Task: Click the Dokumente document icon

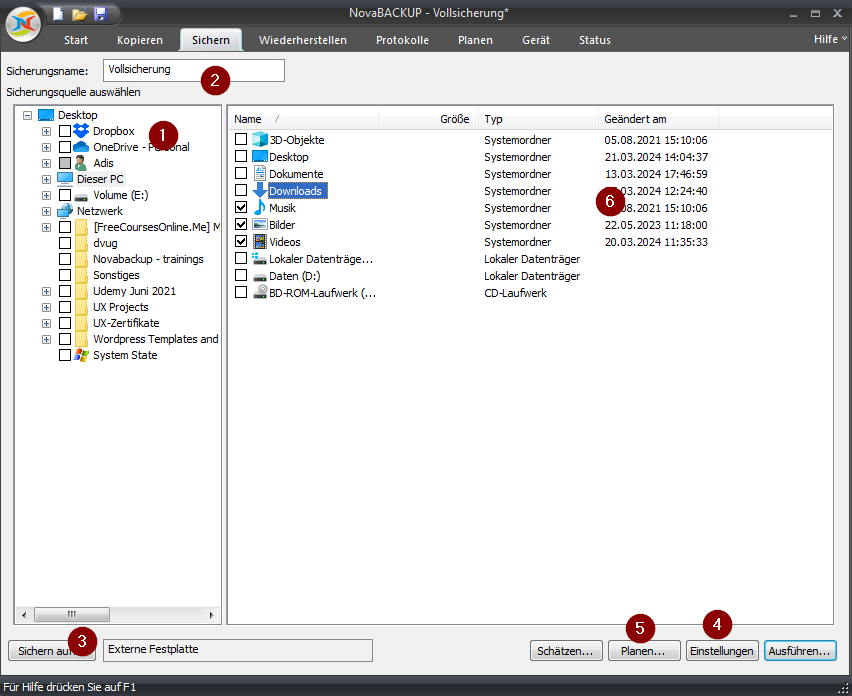Action: pyautogui.click(x=260, y=174)
